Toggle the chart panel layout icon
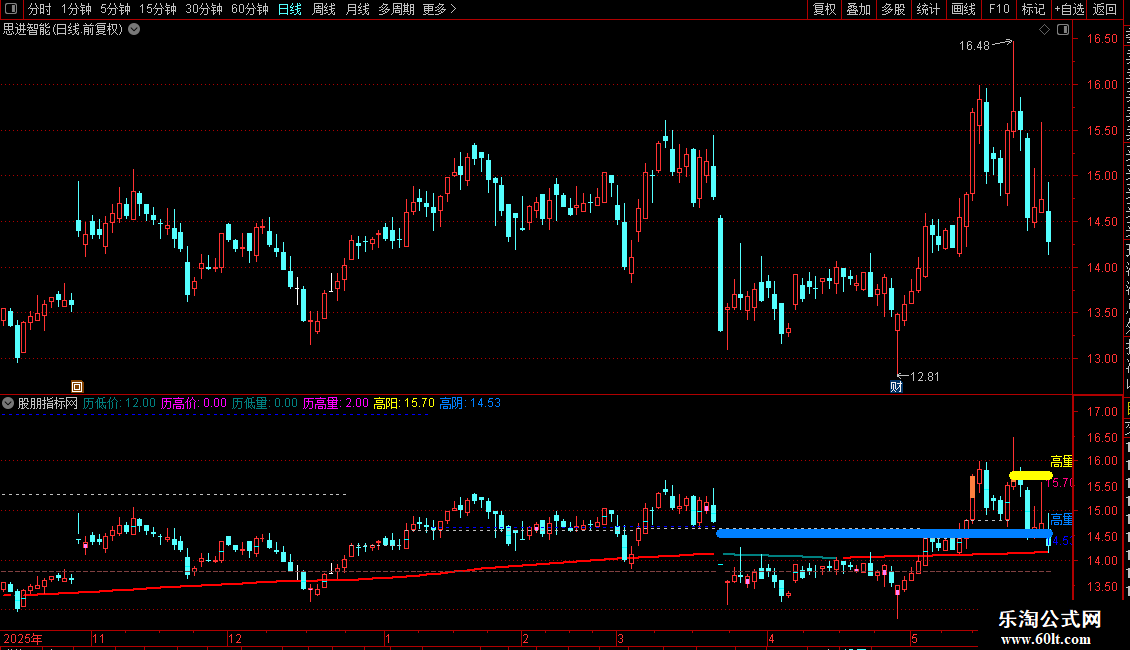Viewport: 1130px width, 650px height. point(1063,30)
